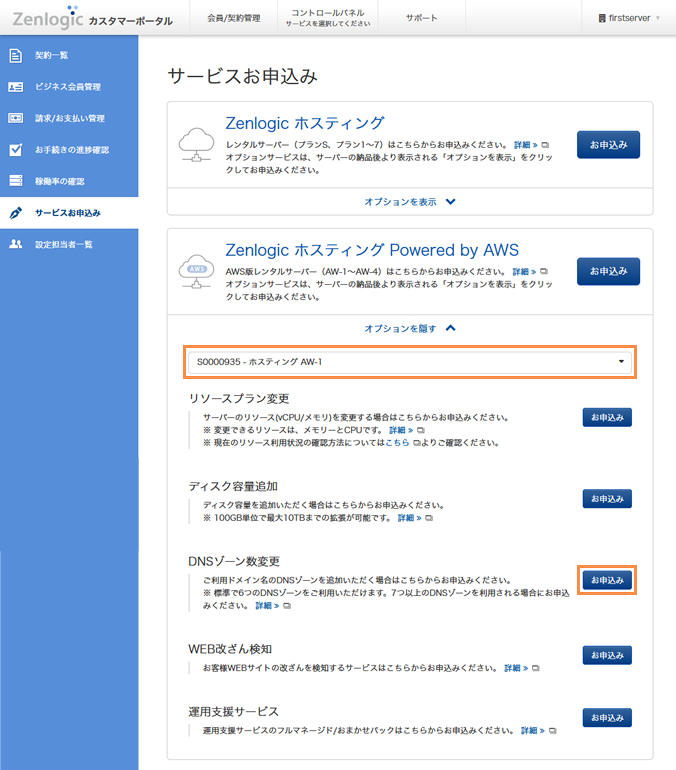Open お手続きの進捗確認 page
676x770 pixels.
(69, 150)
